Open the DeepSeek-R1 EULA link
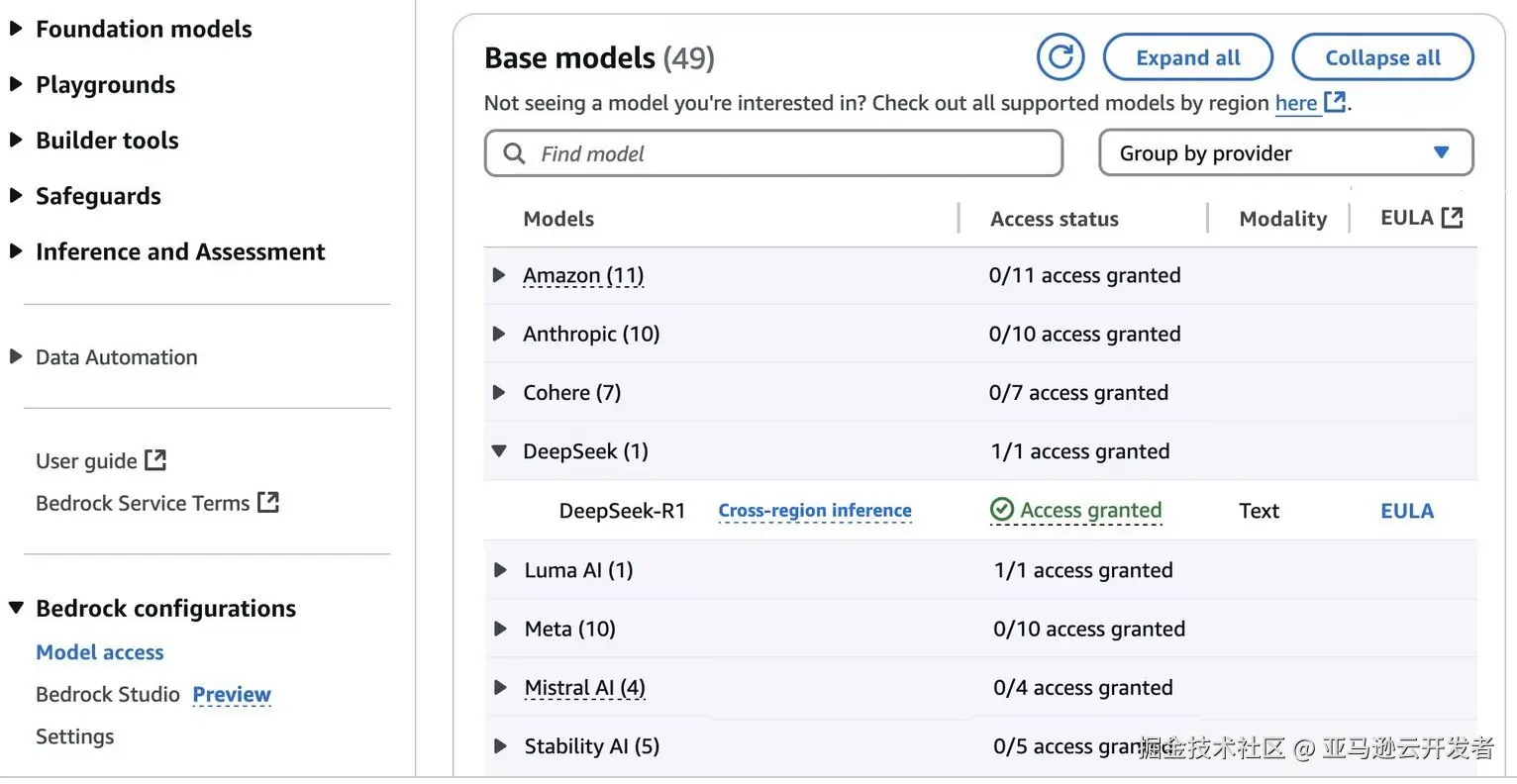Image resolution: width=1517 pixels, height=784 pixels. click(1406, 511)
